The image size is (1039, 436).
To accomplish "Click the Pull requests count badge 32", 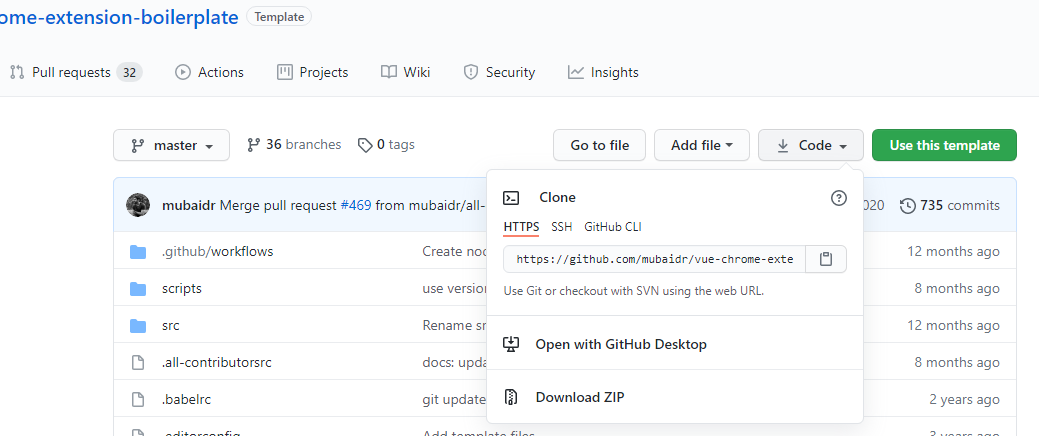I will coord(129,72).
